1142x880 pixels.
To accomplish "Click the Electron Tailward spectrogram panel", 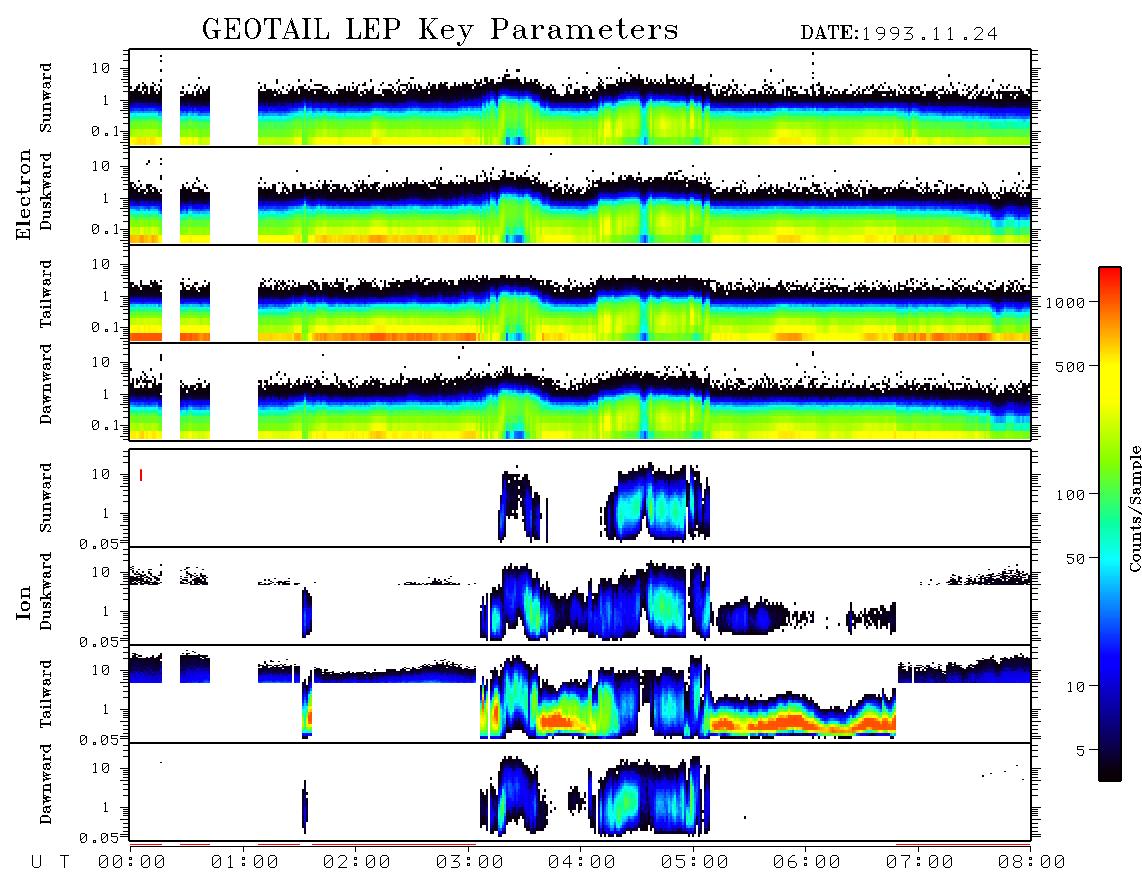I will tap(580, 294).
